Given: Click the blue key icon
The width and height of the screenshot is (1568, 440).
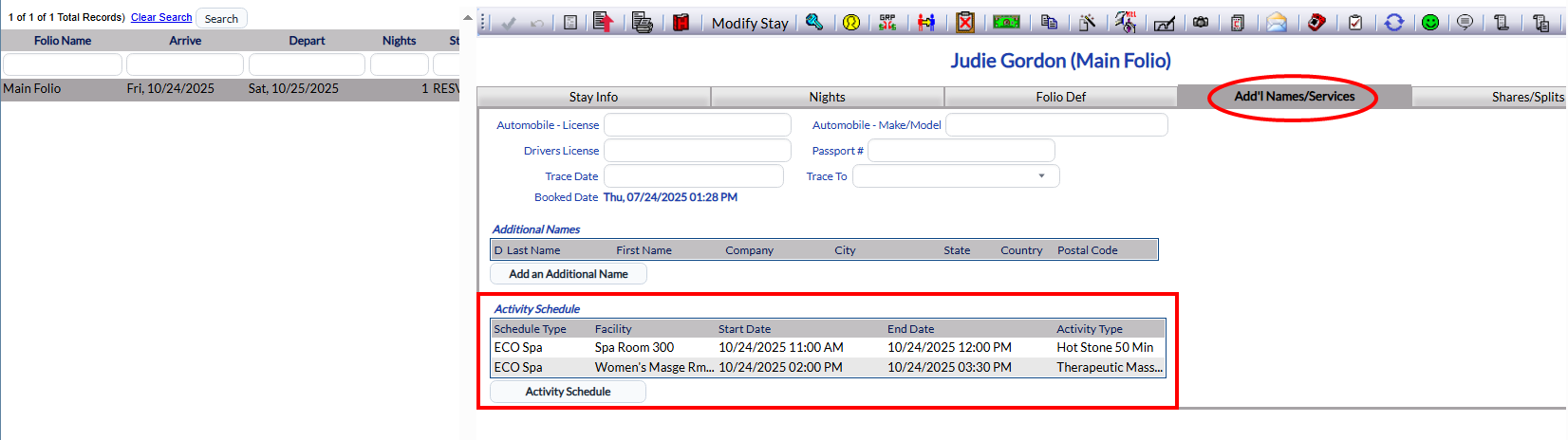Looking at the screenshot, I should (814, 22).
